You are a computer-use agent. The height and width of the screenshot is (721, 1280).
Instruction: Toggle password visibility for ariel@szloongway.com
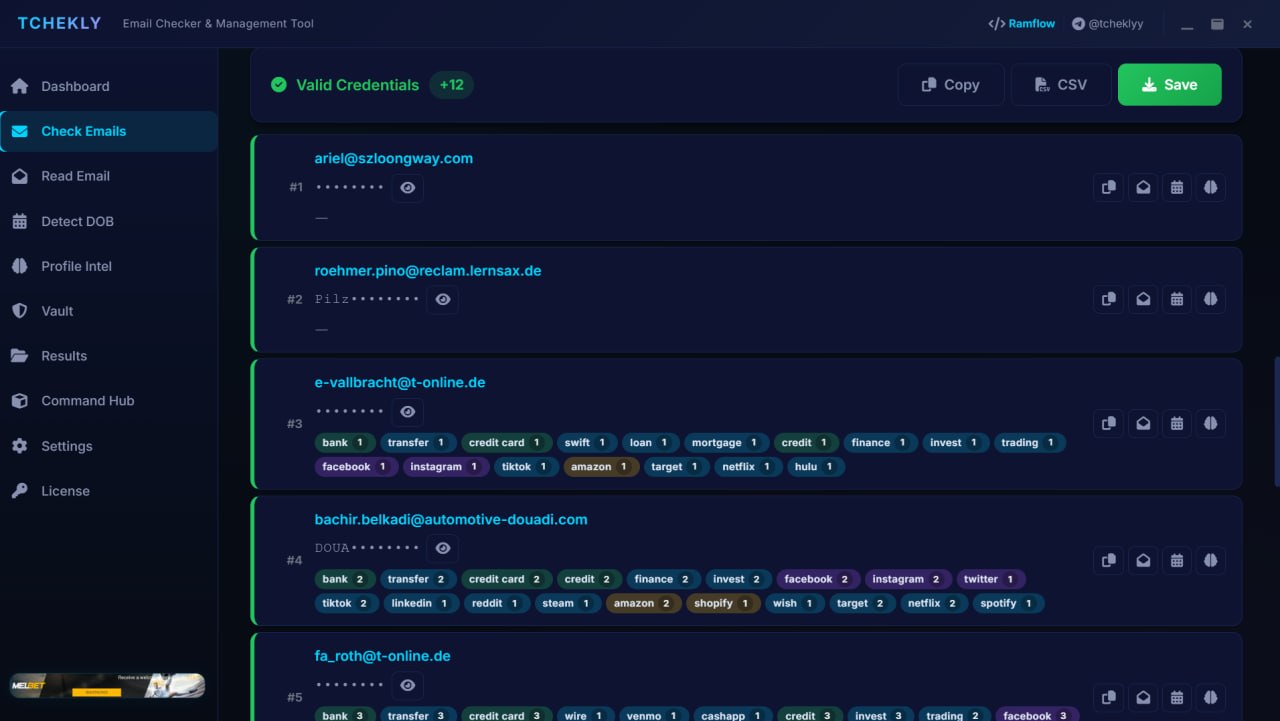point(407,187)
